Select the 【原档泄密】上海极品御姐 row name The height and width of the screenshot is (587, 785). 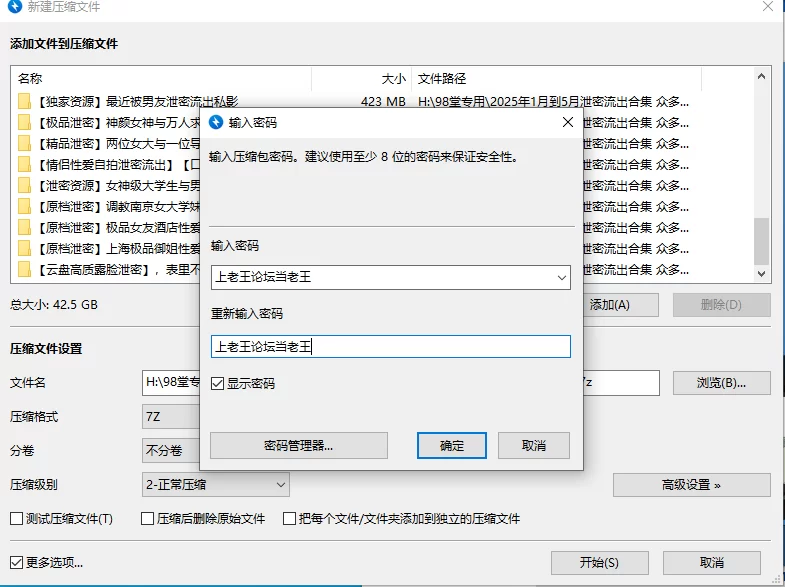[x=118, y=249]
